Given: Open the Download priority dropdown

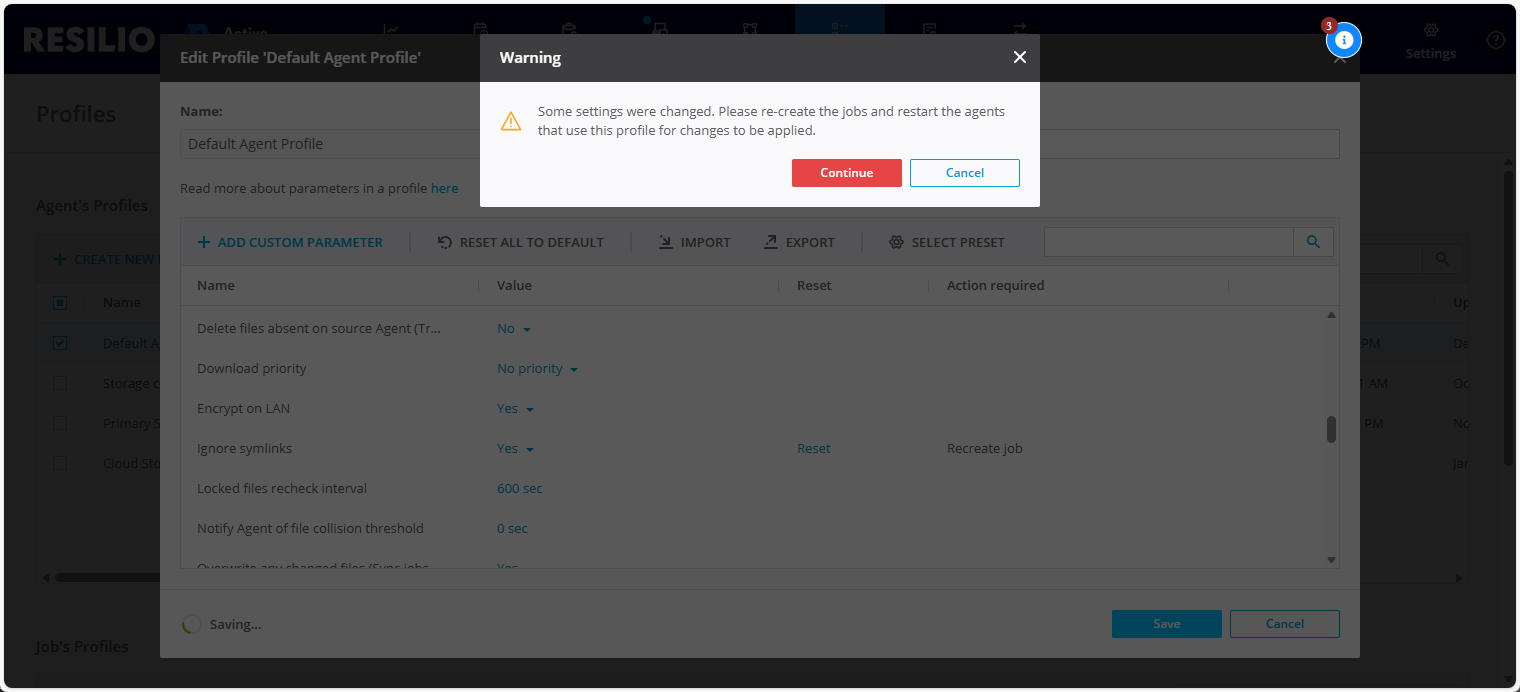Looking at the screenshot, I should click(x=537, y=369).
